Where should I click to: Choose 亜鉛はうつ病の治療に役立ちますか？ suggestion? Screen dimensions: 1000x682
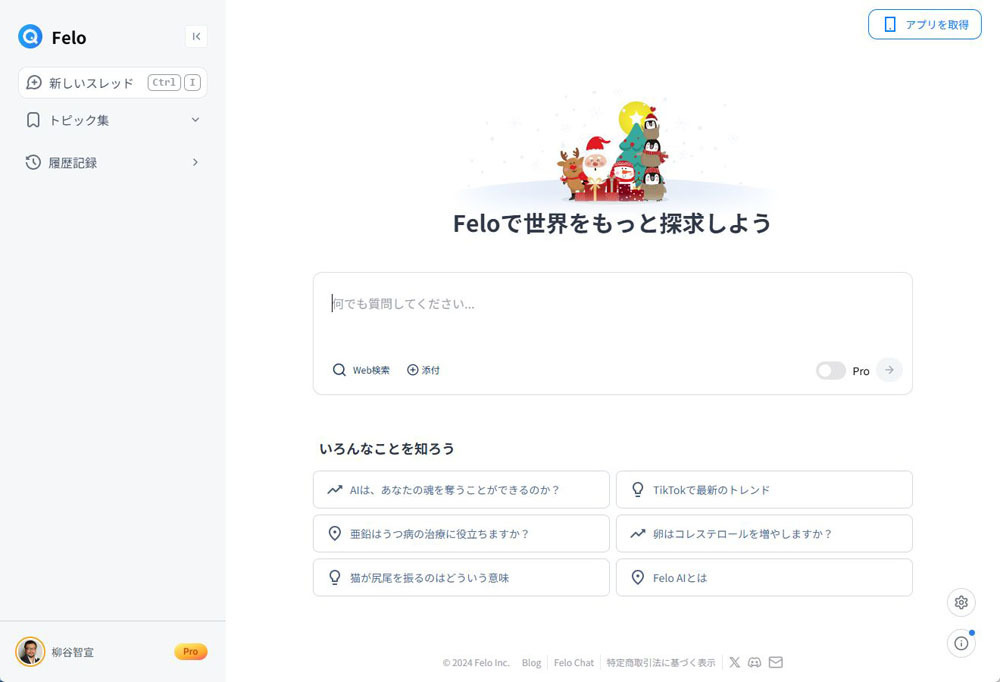461,534
